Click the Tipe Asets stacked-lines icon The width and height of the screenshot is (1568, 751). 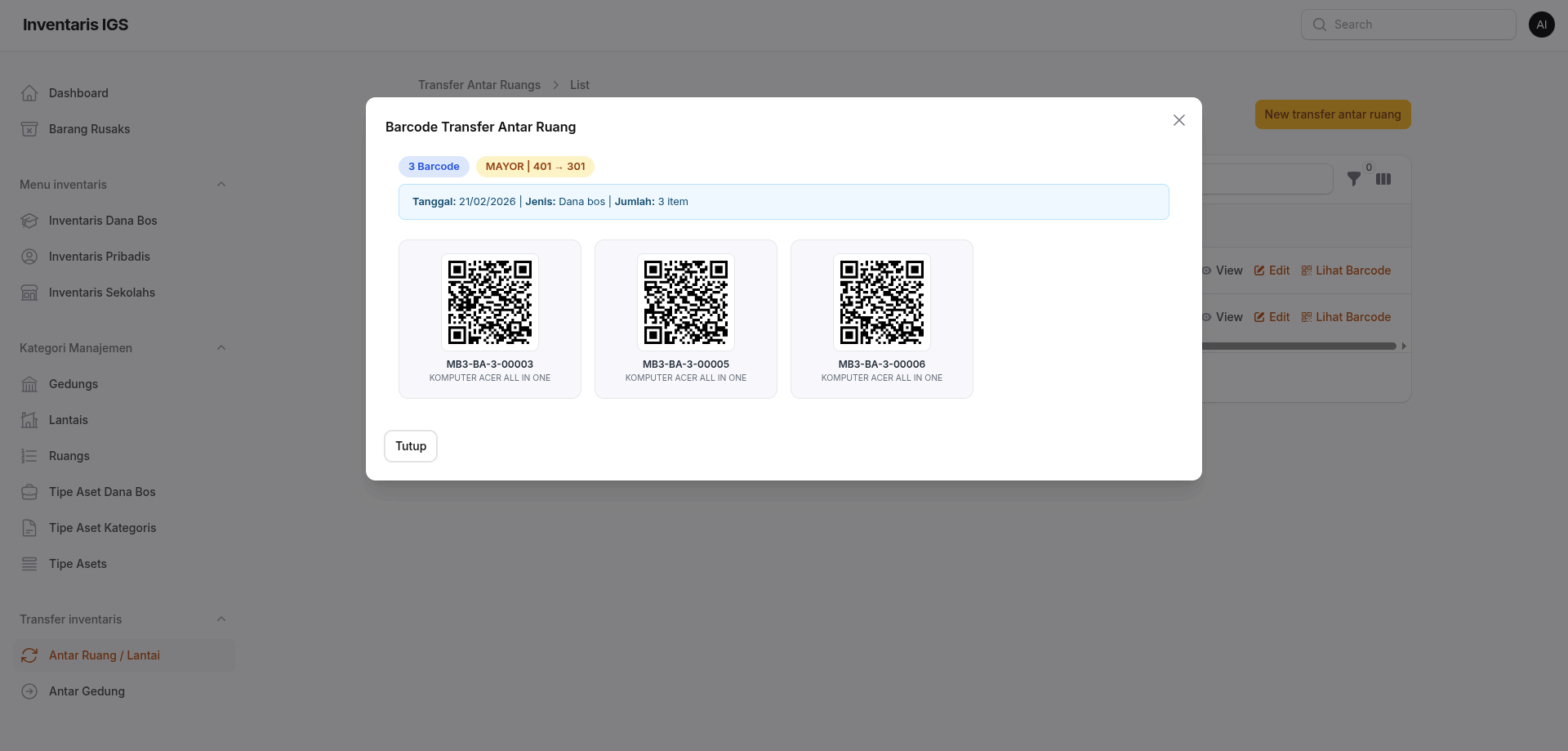pos(29,564)
